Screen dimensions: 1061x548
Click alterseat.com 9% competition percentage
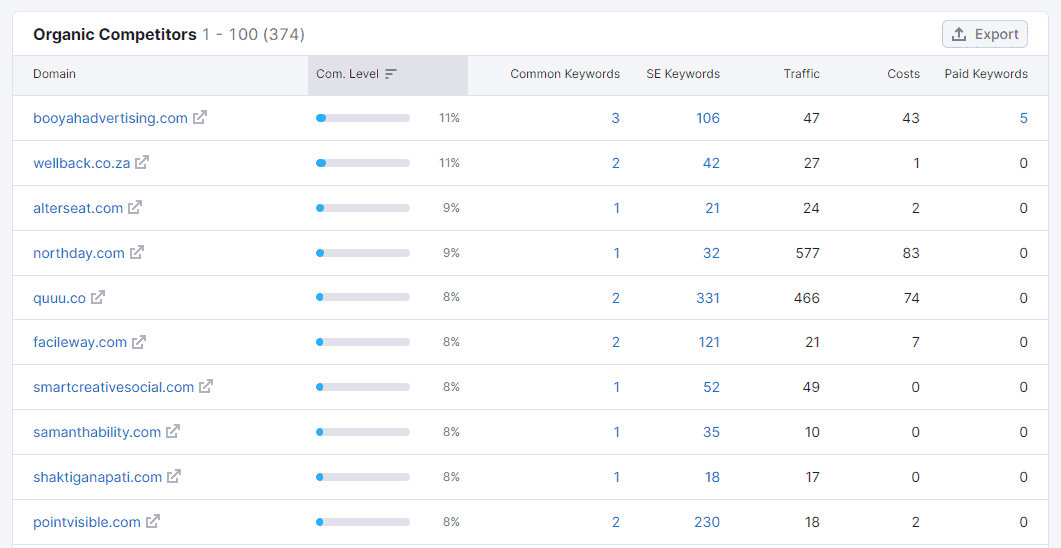click(451, 208)
